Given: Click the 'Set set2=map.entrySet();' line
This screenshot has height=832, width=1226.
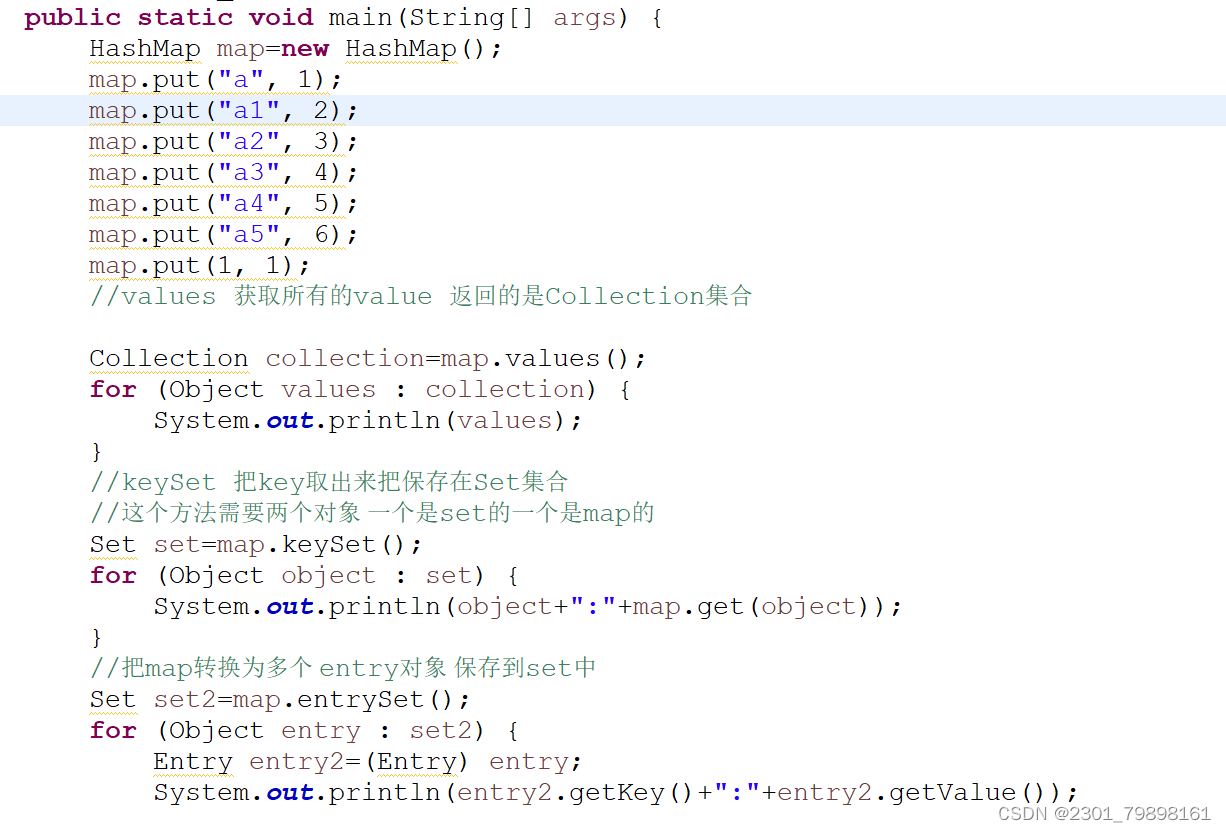Looking at the screenshot, I should [x=280, y=699].
